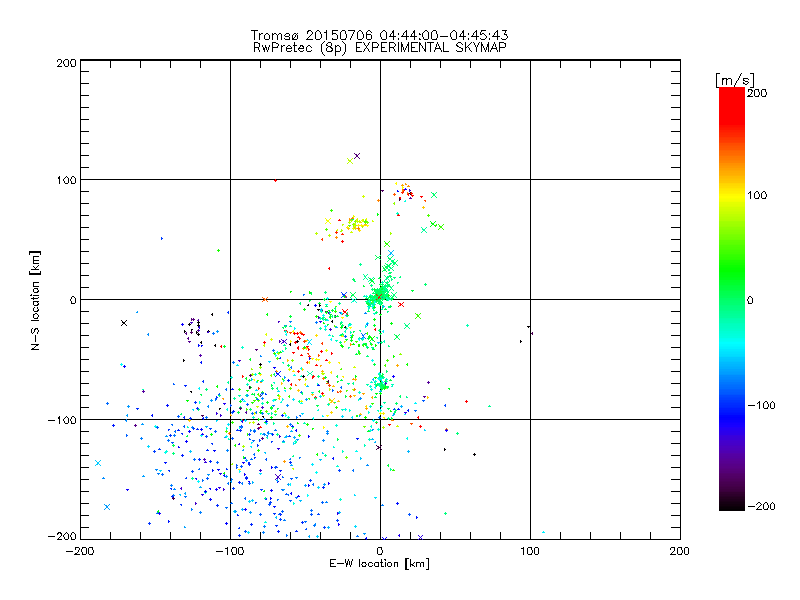The width and height of the screenshot is (800, 600).
Task: Click the yellow X marker beside the top purple X
Action: click(349, 161)
